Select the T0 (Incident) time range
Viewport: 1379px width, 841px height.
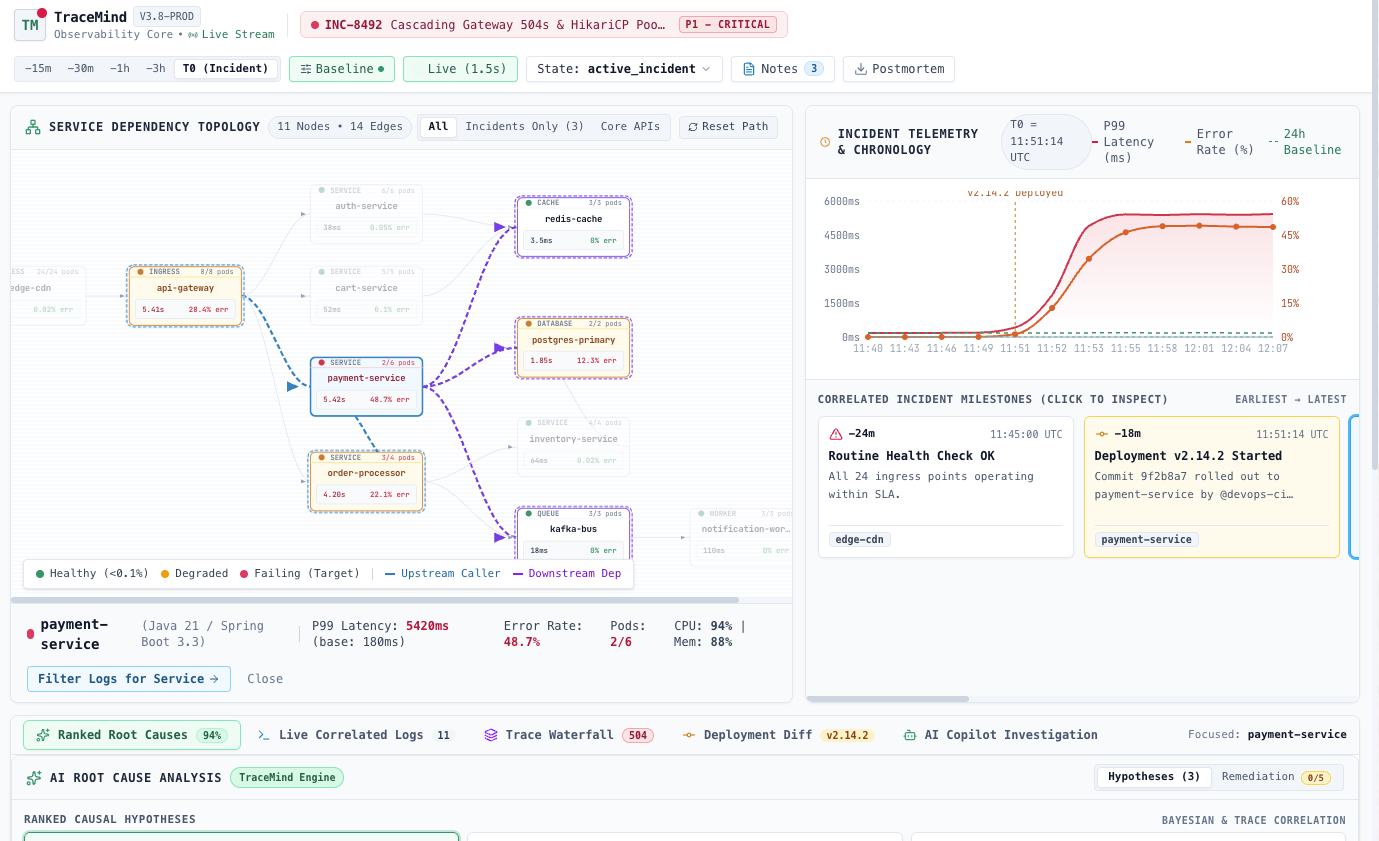click(226, 69)
